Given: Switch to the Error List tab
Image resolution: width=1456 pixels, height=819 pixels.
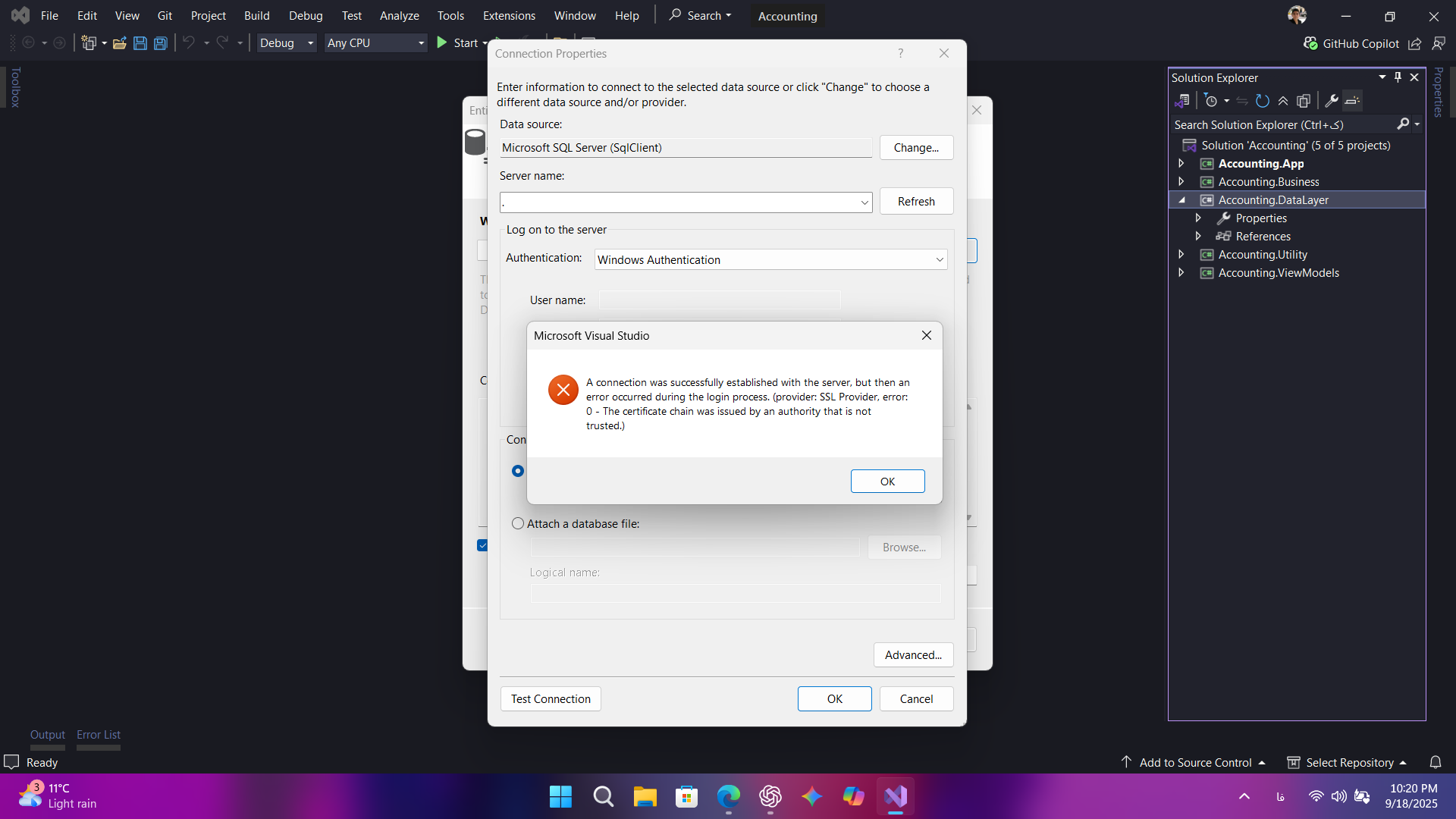Looking at the screenshot, I should point(99,735).
